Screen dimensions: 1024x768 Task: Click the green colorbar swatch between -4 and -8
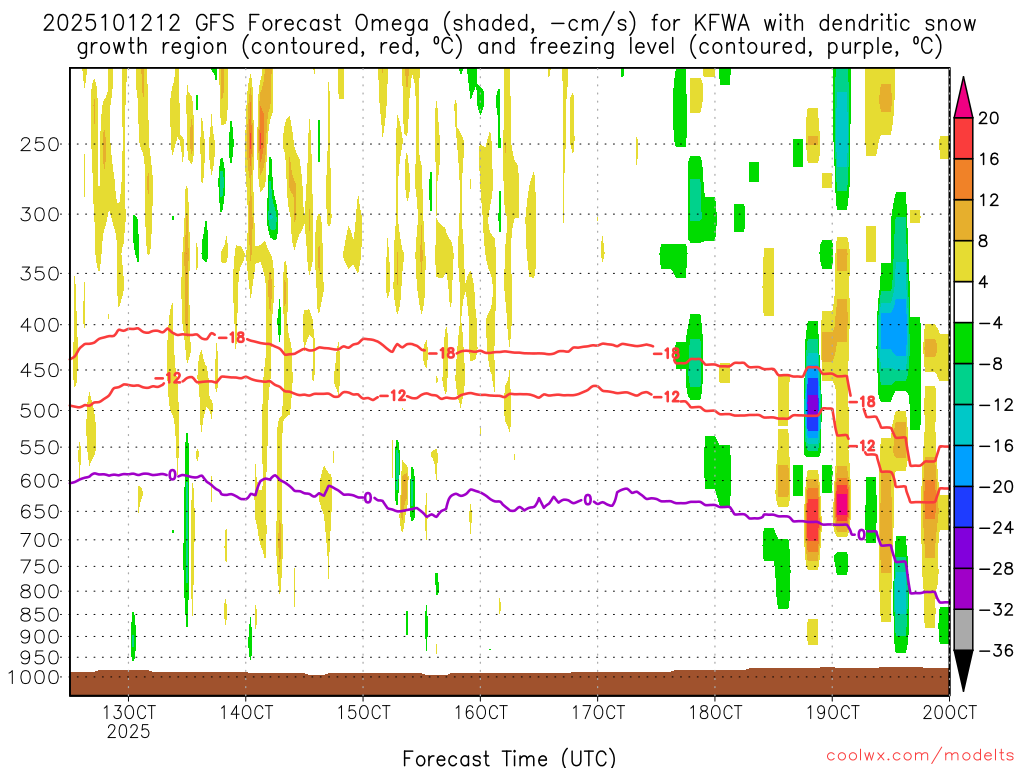pos(963,343)
